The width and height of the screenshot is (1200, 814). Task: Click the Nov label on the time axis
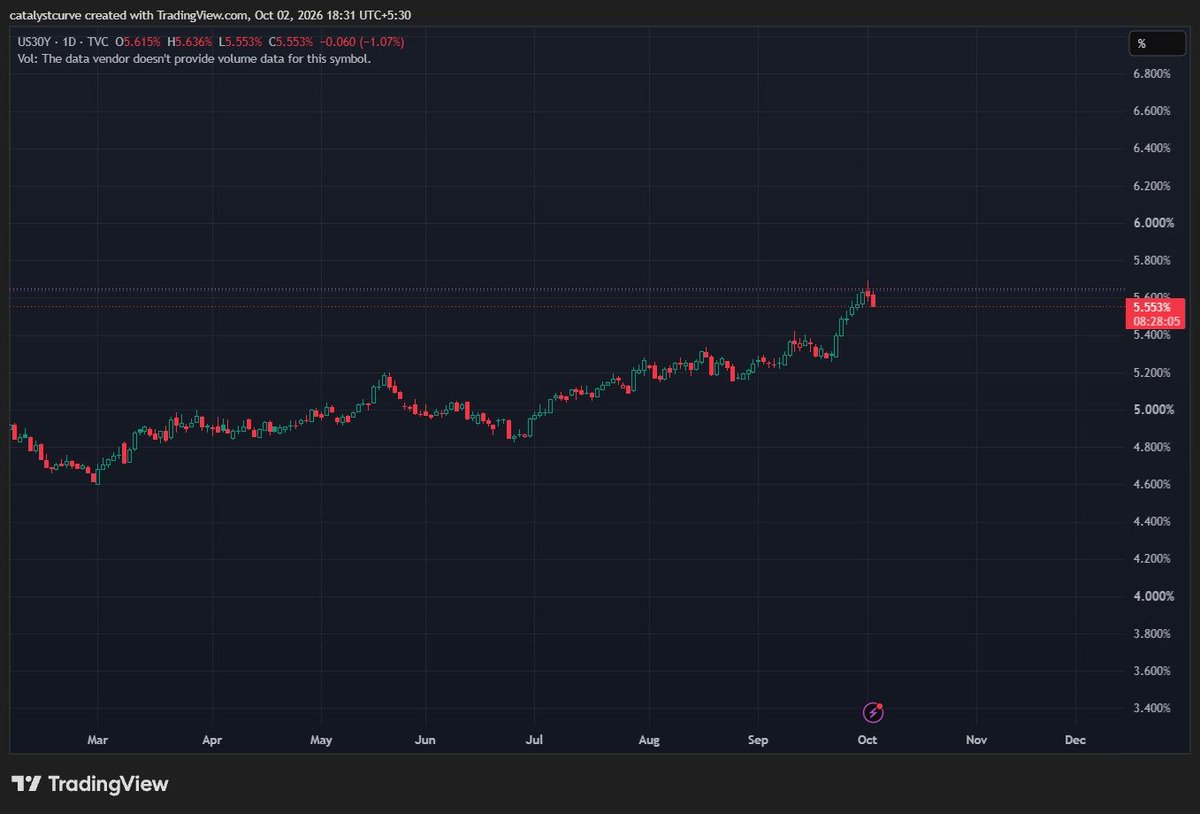[x=977, y=740]
